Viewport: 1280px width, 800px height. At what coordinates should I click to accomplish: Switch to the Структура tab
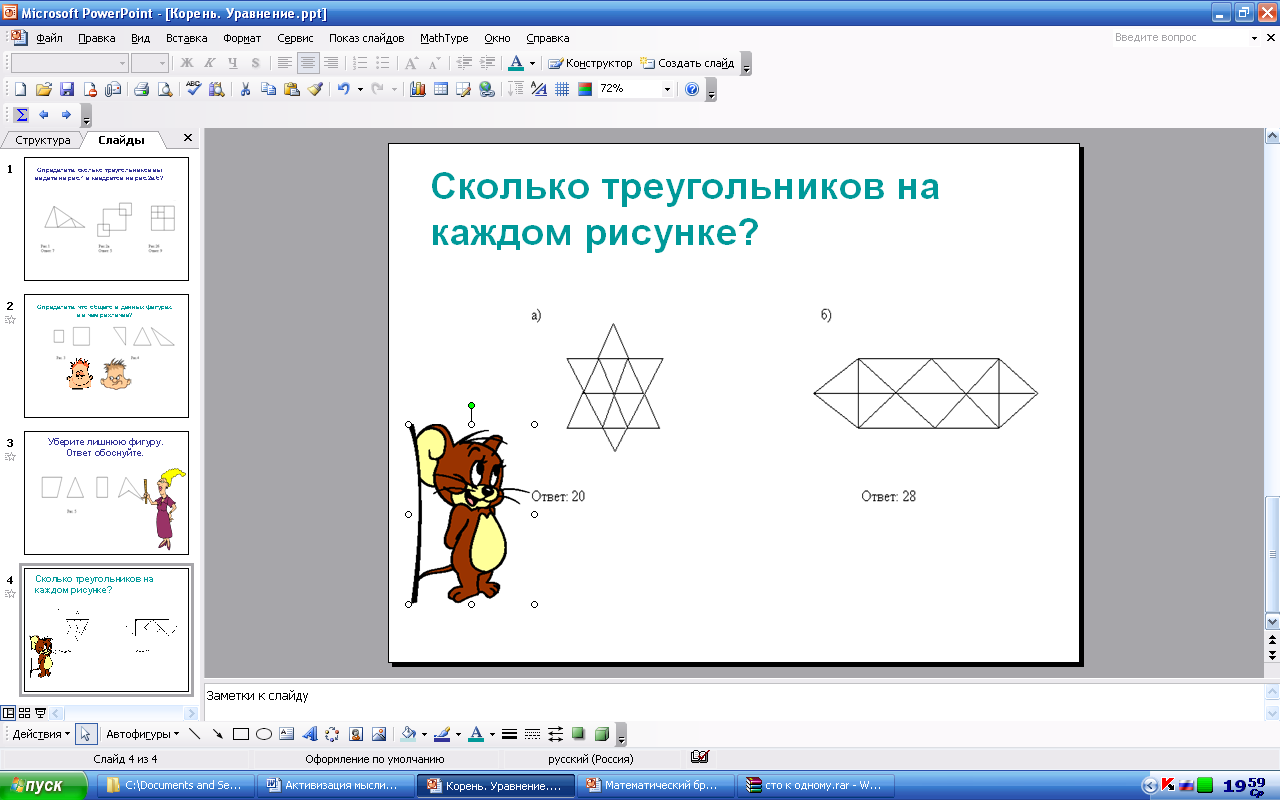coord(43,140)
